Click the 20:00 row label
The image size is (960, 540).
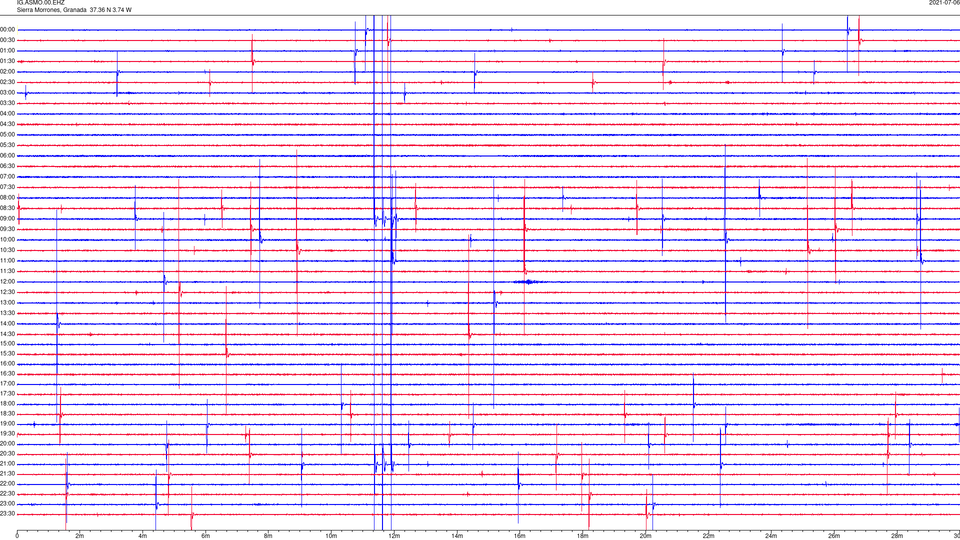click(x=8, y=443)
